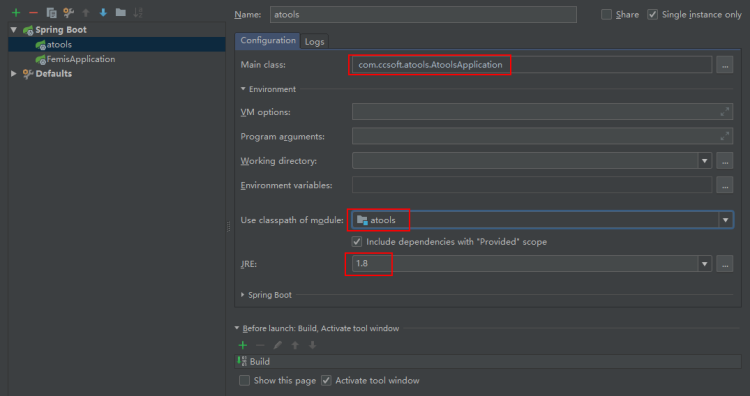This screenshot has height=396, width=750.
Task: Move configuration down with blue arrow
Action: pos(103,13)
